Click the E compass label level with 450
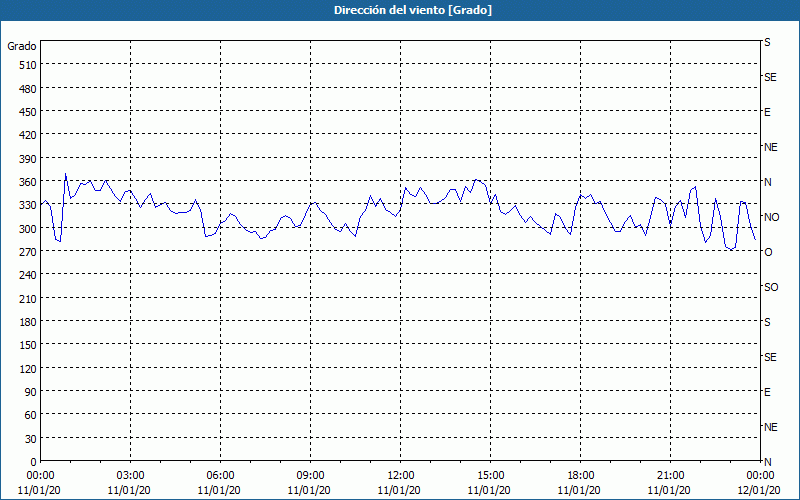The width and height of the screenshot is (800, 500). (767, 112)
